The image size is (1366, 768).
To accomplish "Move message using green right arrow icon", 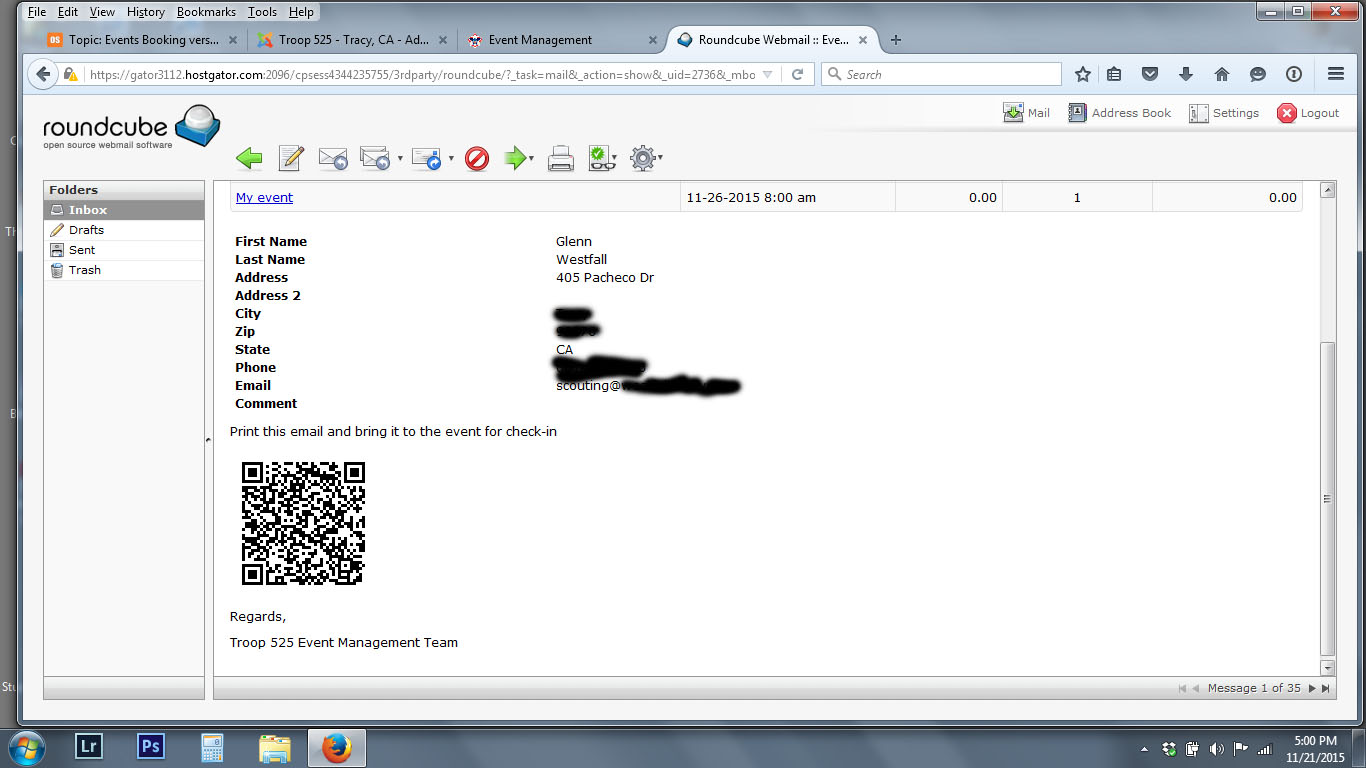I will point(515,158).
